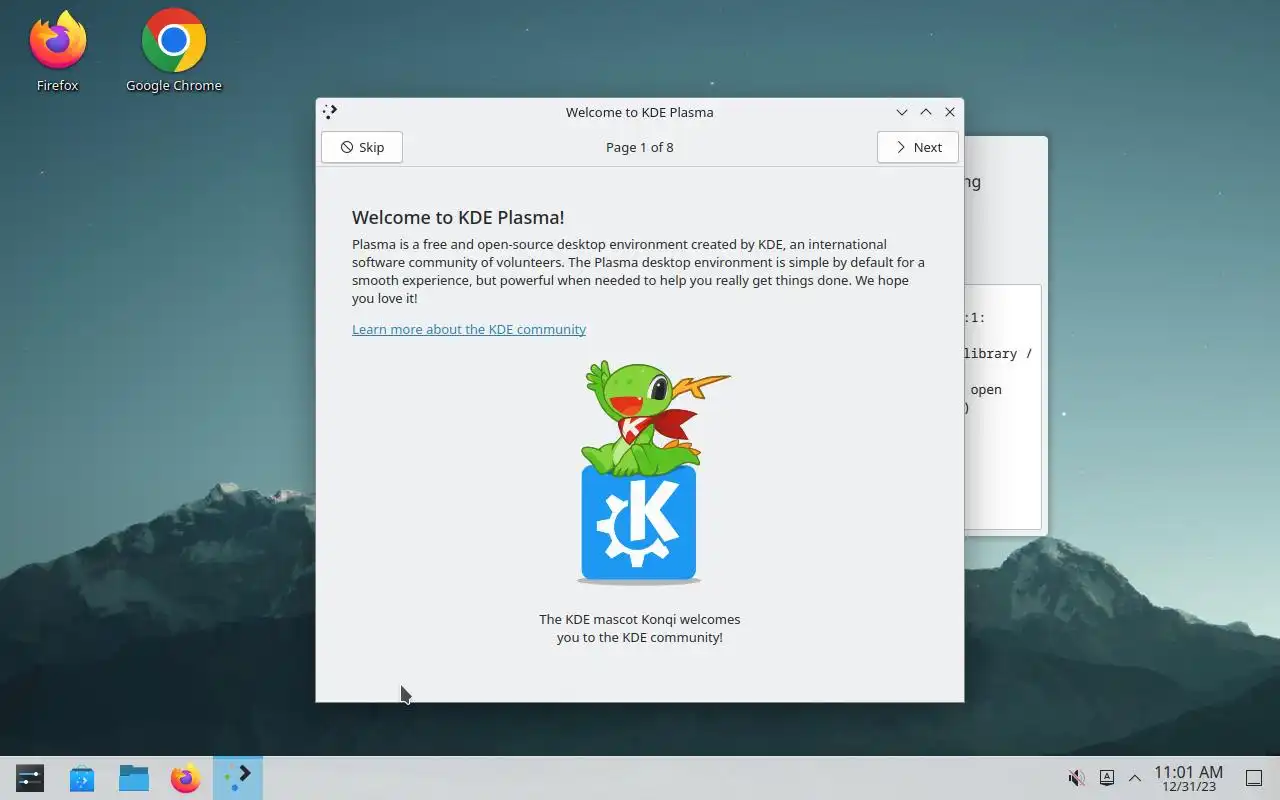Open the clock showing 11:01 AM

1189,778
